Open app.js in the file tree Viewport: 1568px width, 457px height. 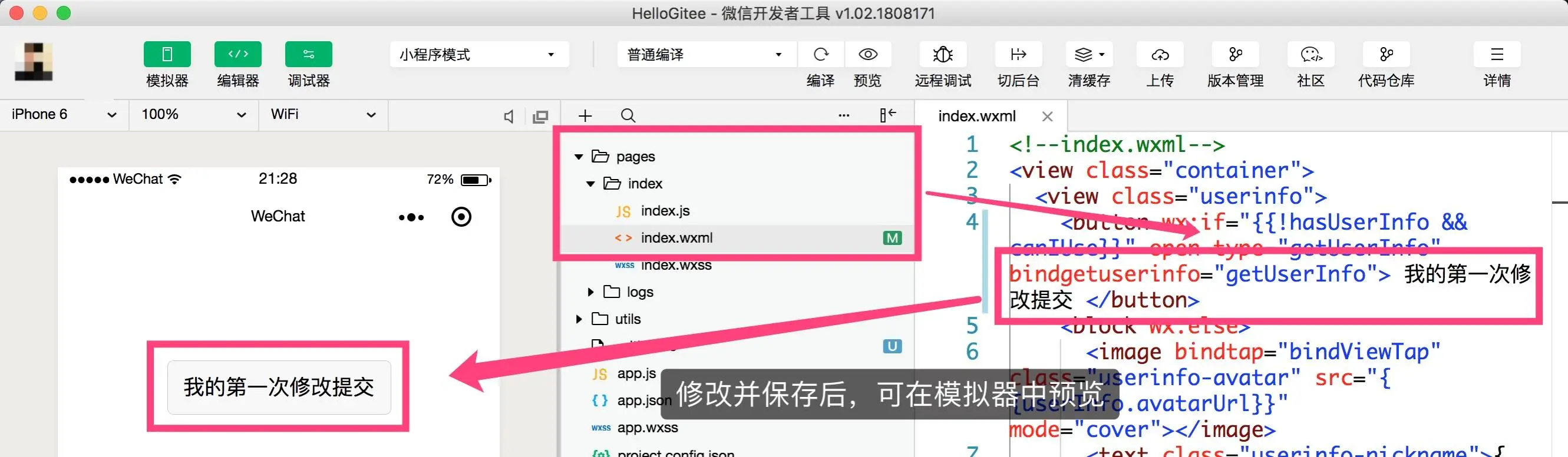point(636,373)
